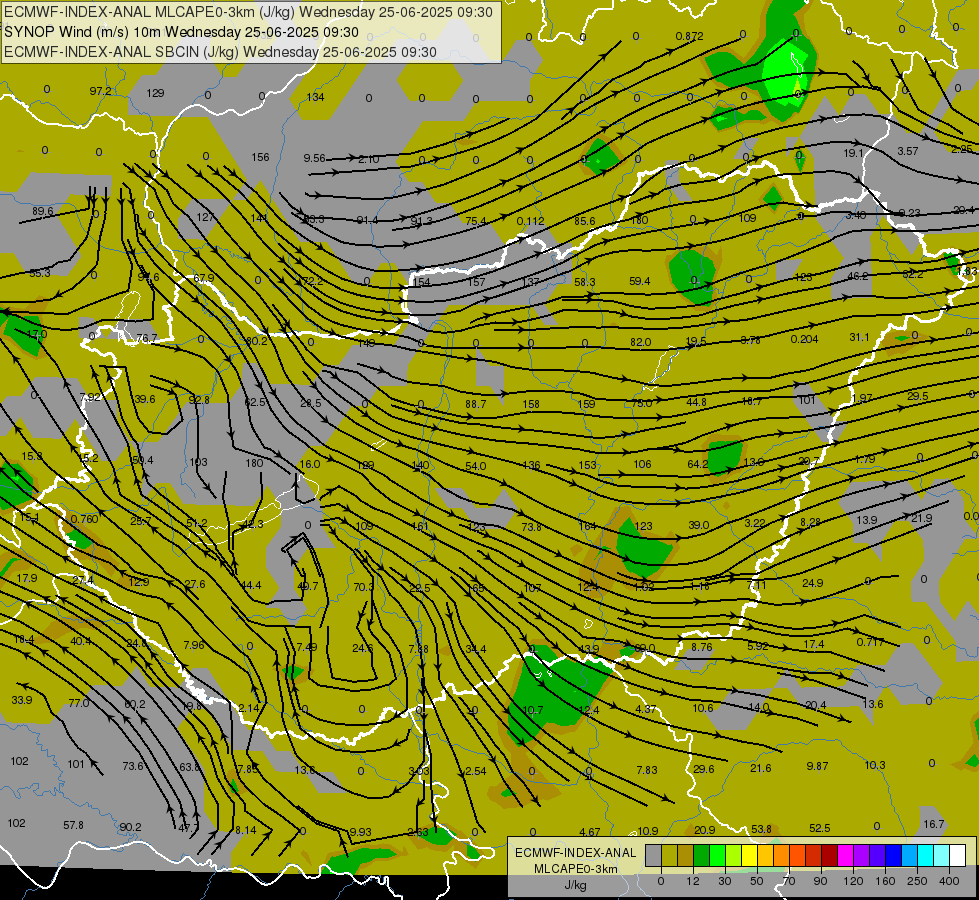Click the map value 20.4
Viewport: 979px width, 900px height.
(815, 705)
